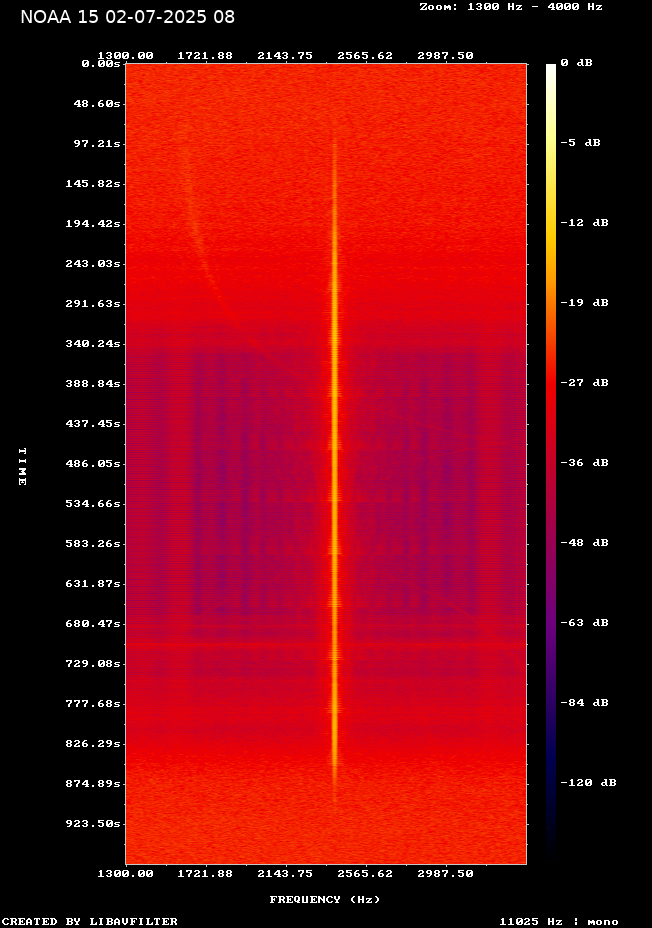Click the -36 dB color scale label
Viewport: 652px width, 928px height.
pyautogui.click(x=585, y=462)
